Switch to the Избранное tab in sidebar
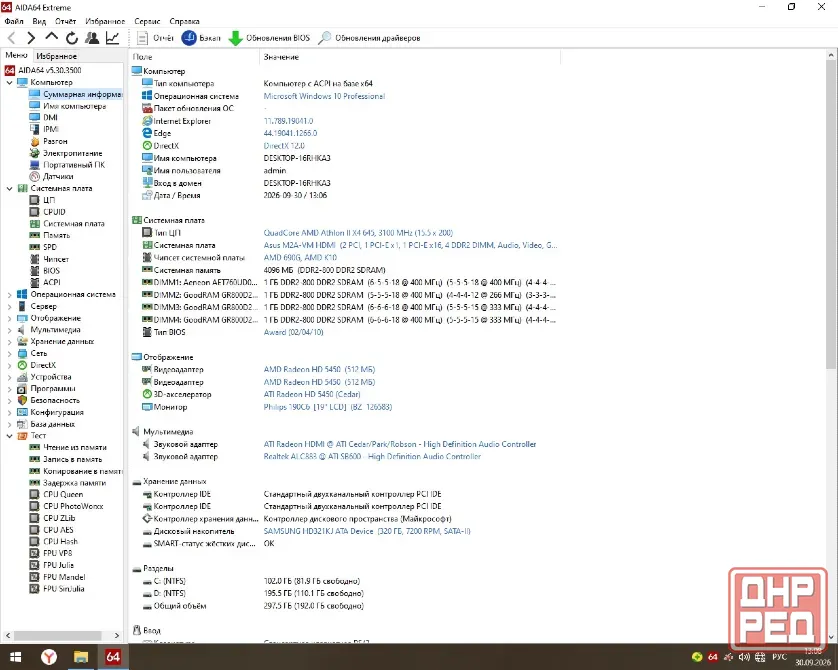The width and height of the screenshot is (838, 670). coord(56,56)
